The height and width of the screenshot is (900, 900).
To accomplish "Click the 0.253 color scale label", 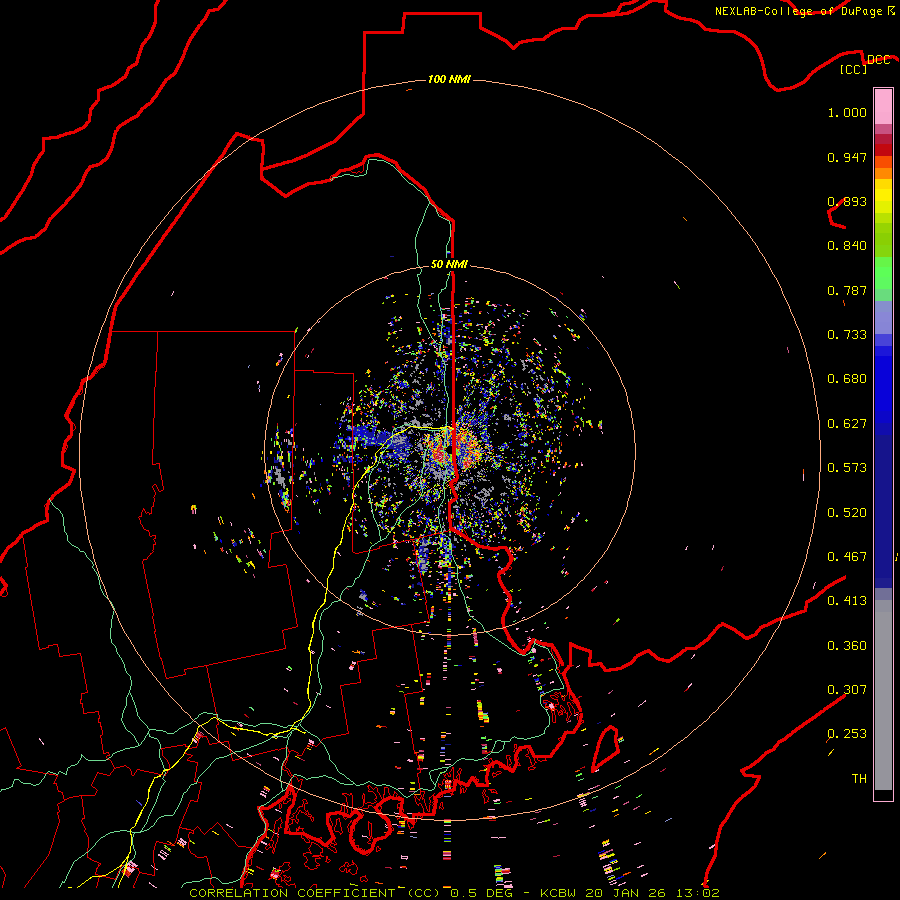I will 847,734.
